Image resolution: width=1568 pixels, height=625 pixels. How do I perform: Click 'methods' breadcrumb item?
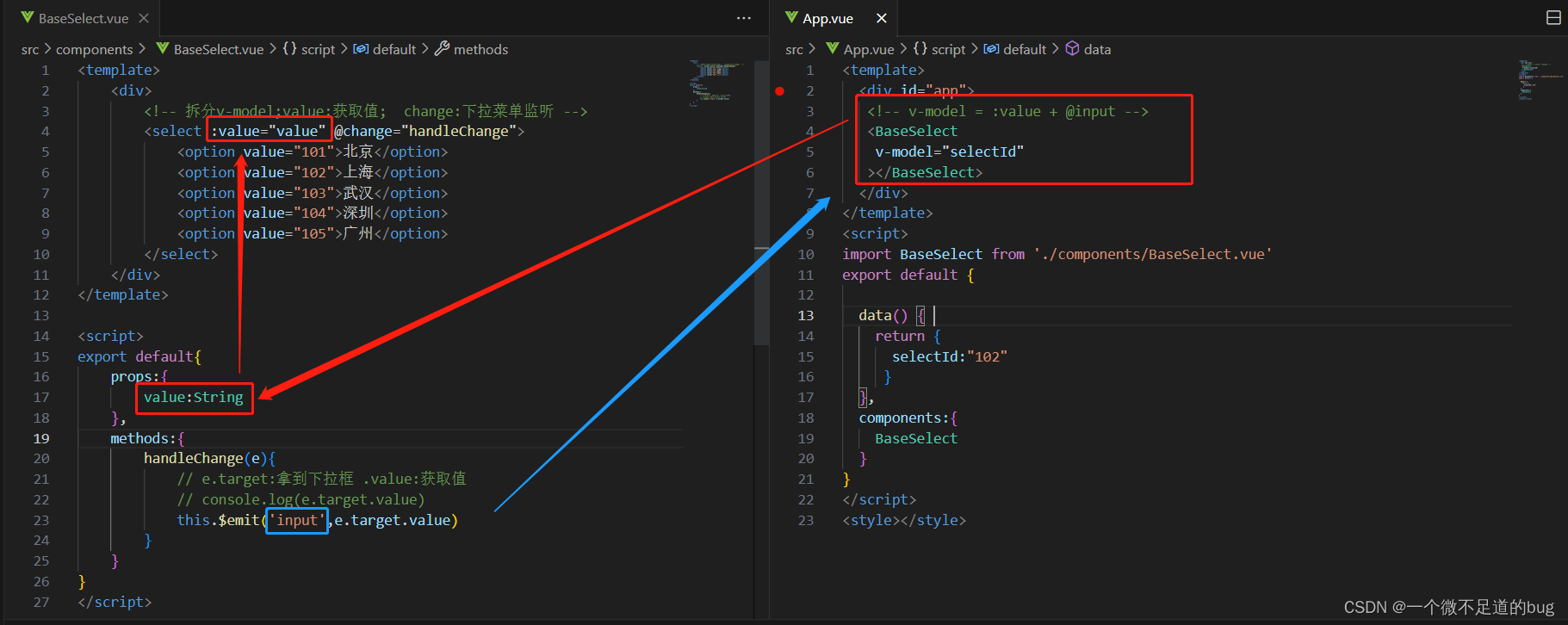click(x=480, y=50)
